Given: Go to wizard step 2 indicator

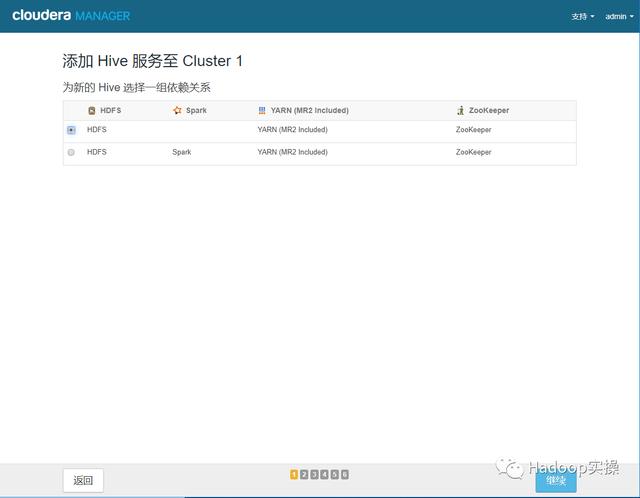Looking at the screenshot, I should (304, 474).
